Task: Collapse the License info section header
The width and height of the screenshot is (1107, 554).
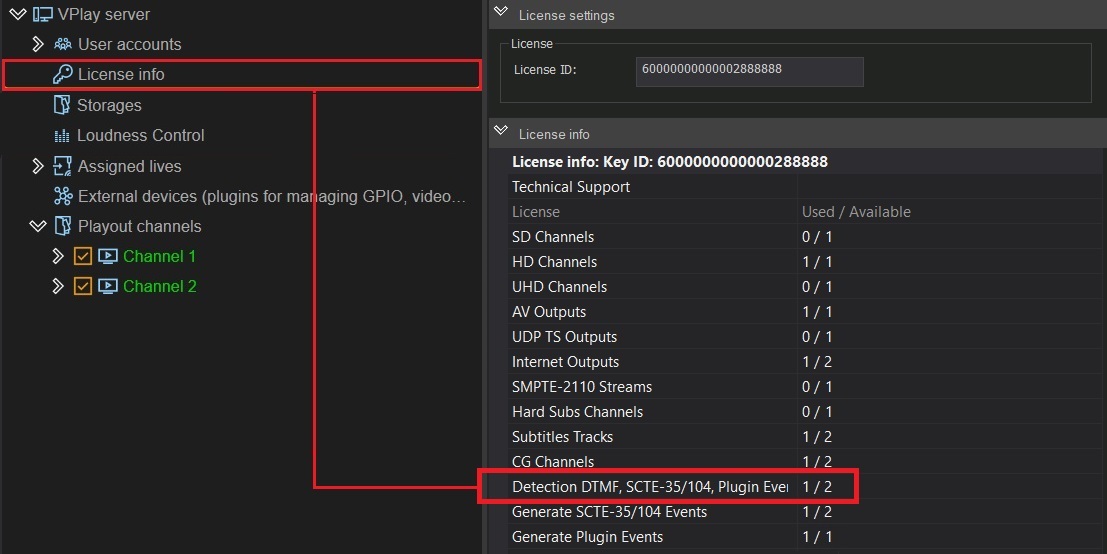Action: pos(501,131)
